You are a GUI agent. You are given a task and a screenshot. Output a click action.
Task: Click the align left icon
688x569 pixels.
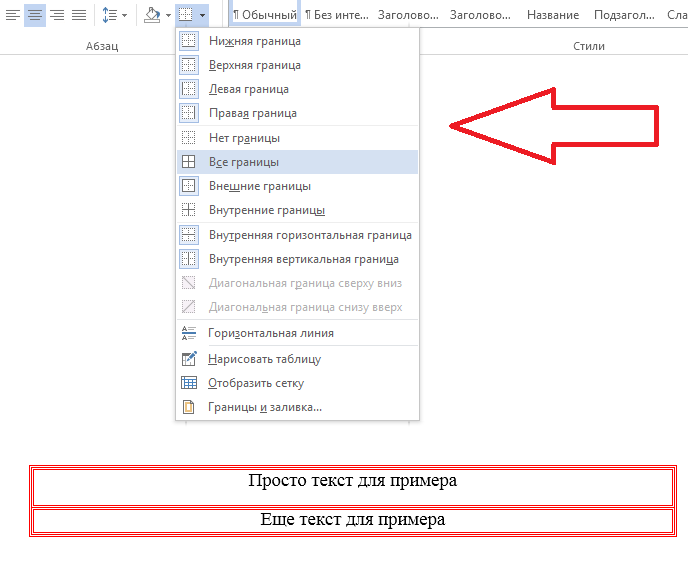tap(12, 15)
